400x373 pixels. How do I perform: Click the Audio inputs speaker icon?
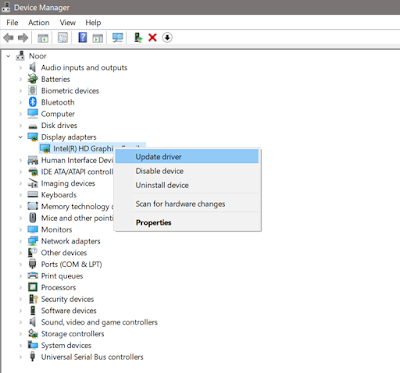33,67
